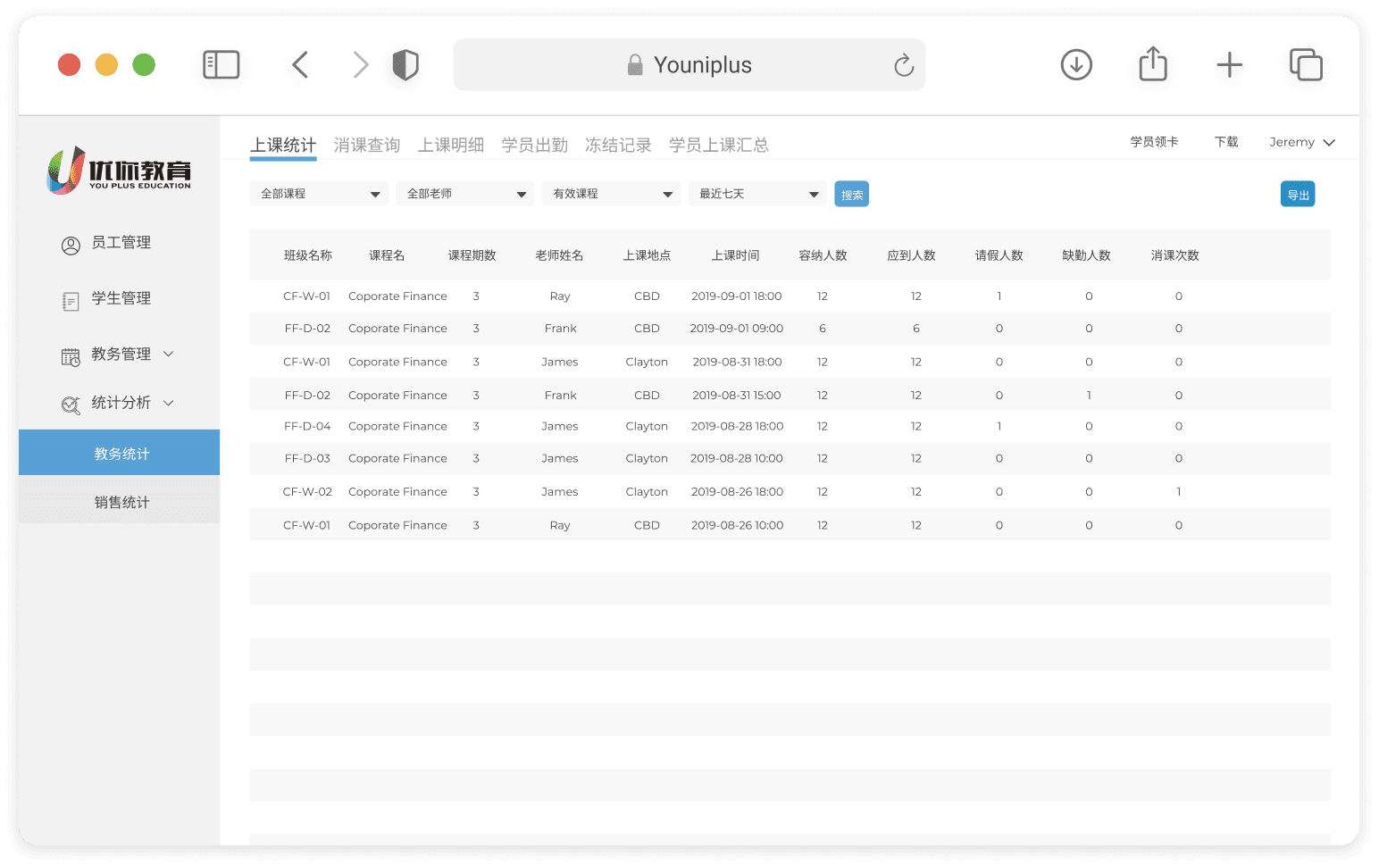Maximize the window with green button
Screen dimensions: 1379x868
click(x=144, y=65)
